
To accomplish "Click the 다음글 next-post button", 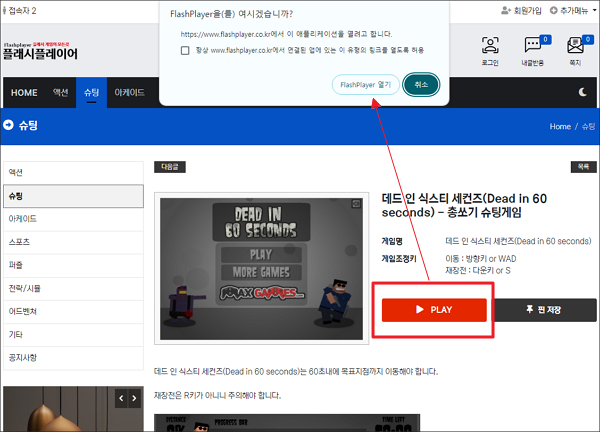I will [x=170, y=167].
